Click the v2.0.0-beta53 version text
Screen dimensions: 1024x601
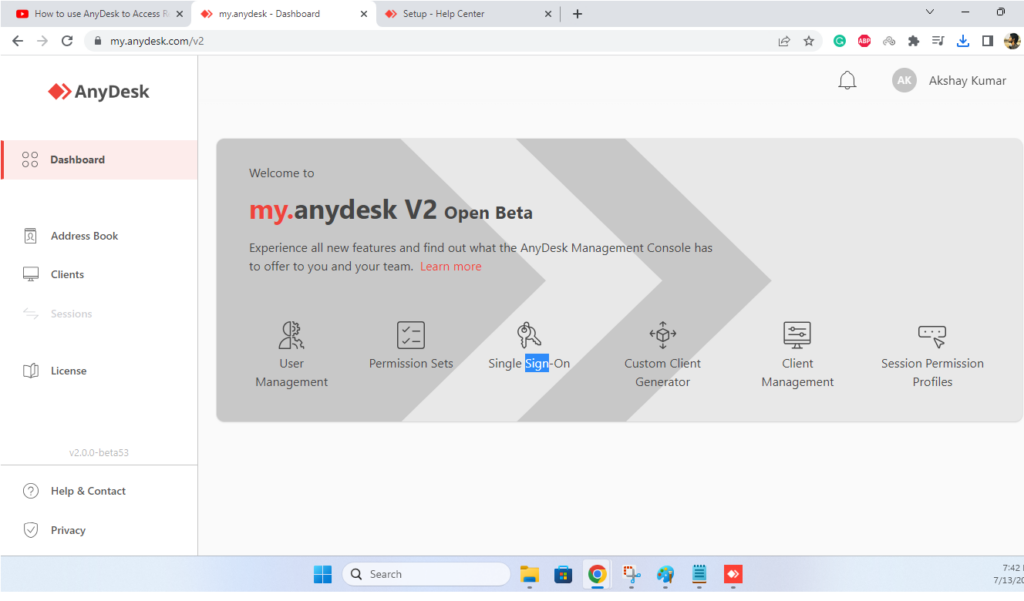point(99,452)
